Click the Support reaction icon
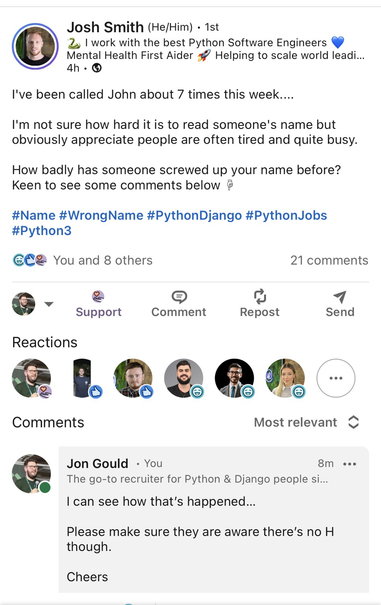This screenshot has width=381, height=605. click(x=98, y=296)
